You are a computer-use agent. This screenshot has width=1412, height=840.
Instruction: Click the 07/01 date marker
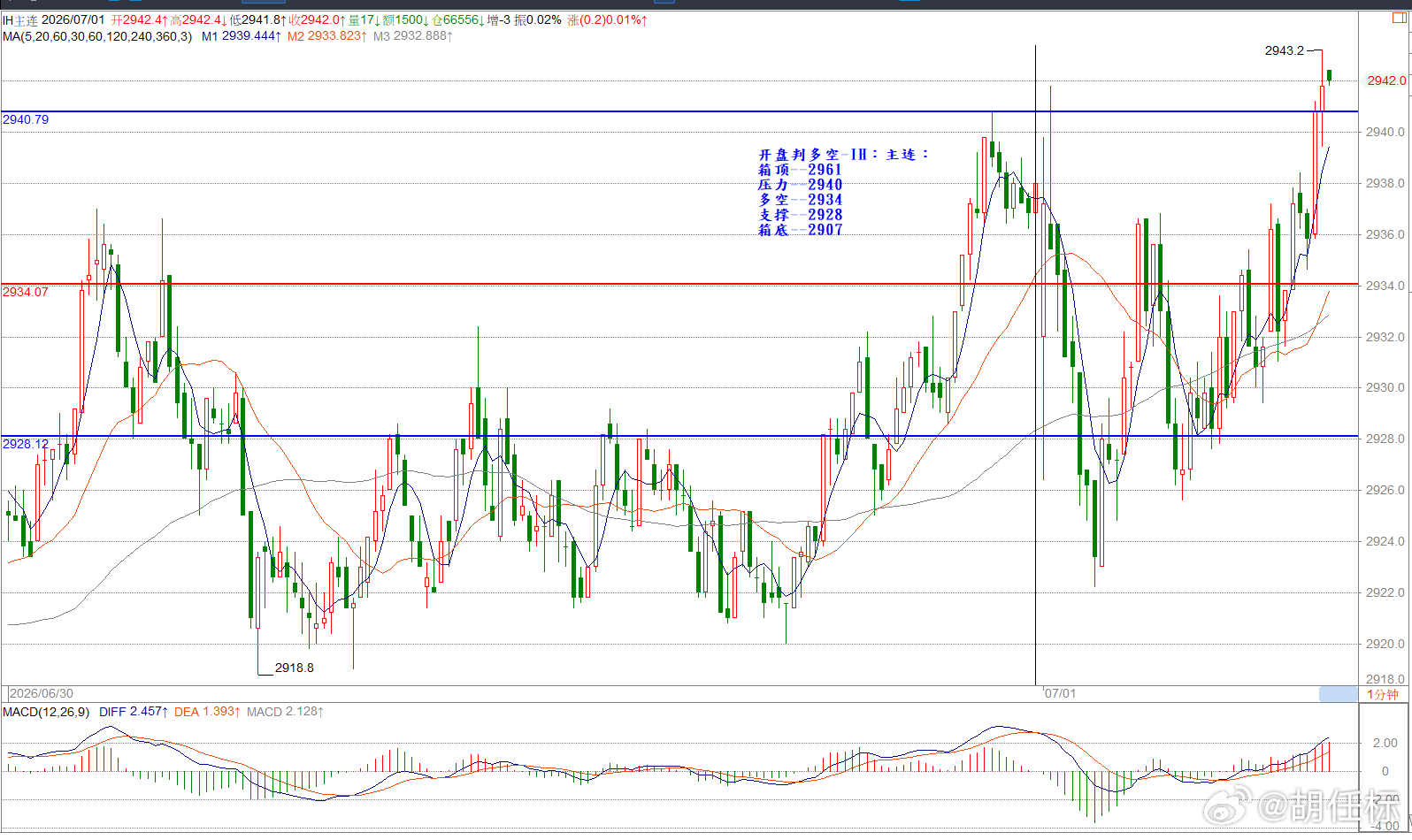pyautogui.click(x=1060, y=694)
